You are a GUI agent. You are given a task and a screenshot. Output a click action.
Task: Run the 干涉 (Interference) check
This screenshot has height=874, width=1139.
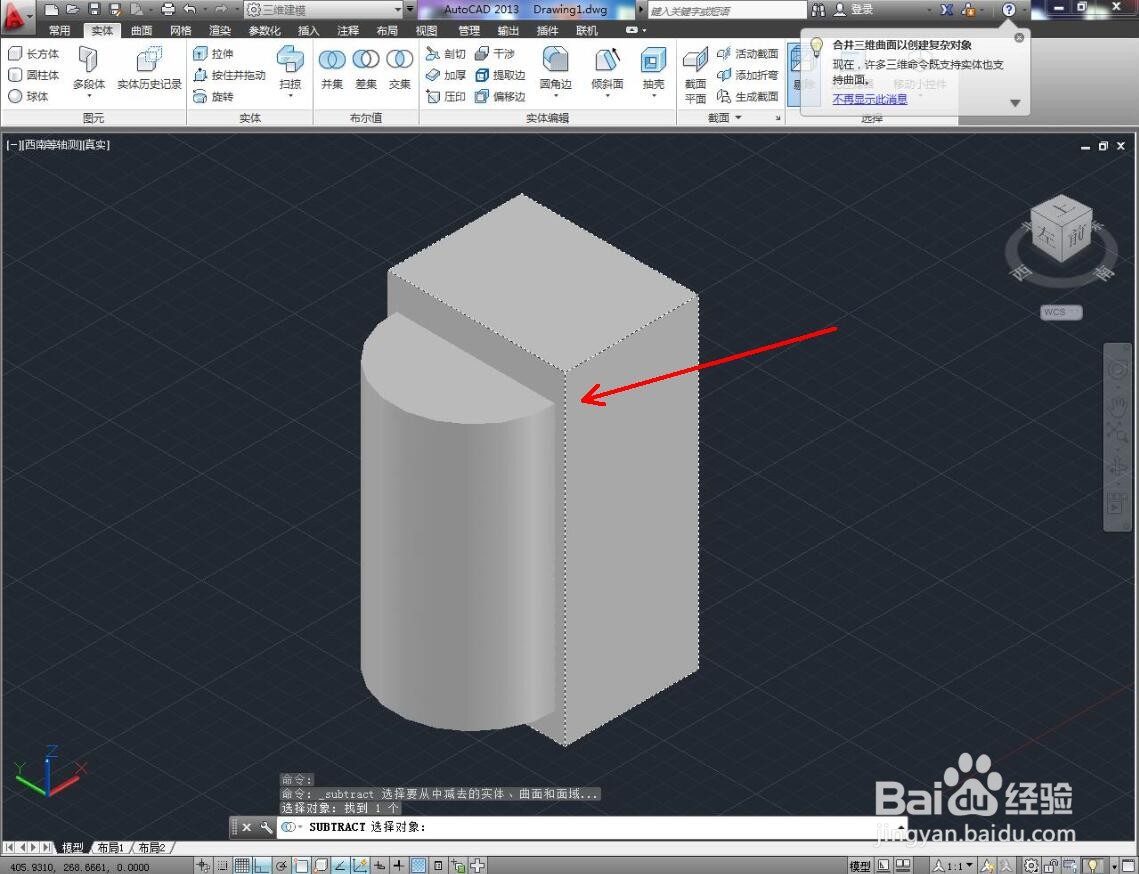[495, 54]
